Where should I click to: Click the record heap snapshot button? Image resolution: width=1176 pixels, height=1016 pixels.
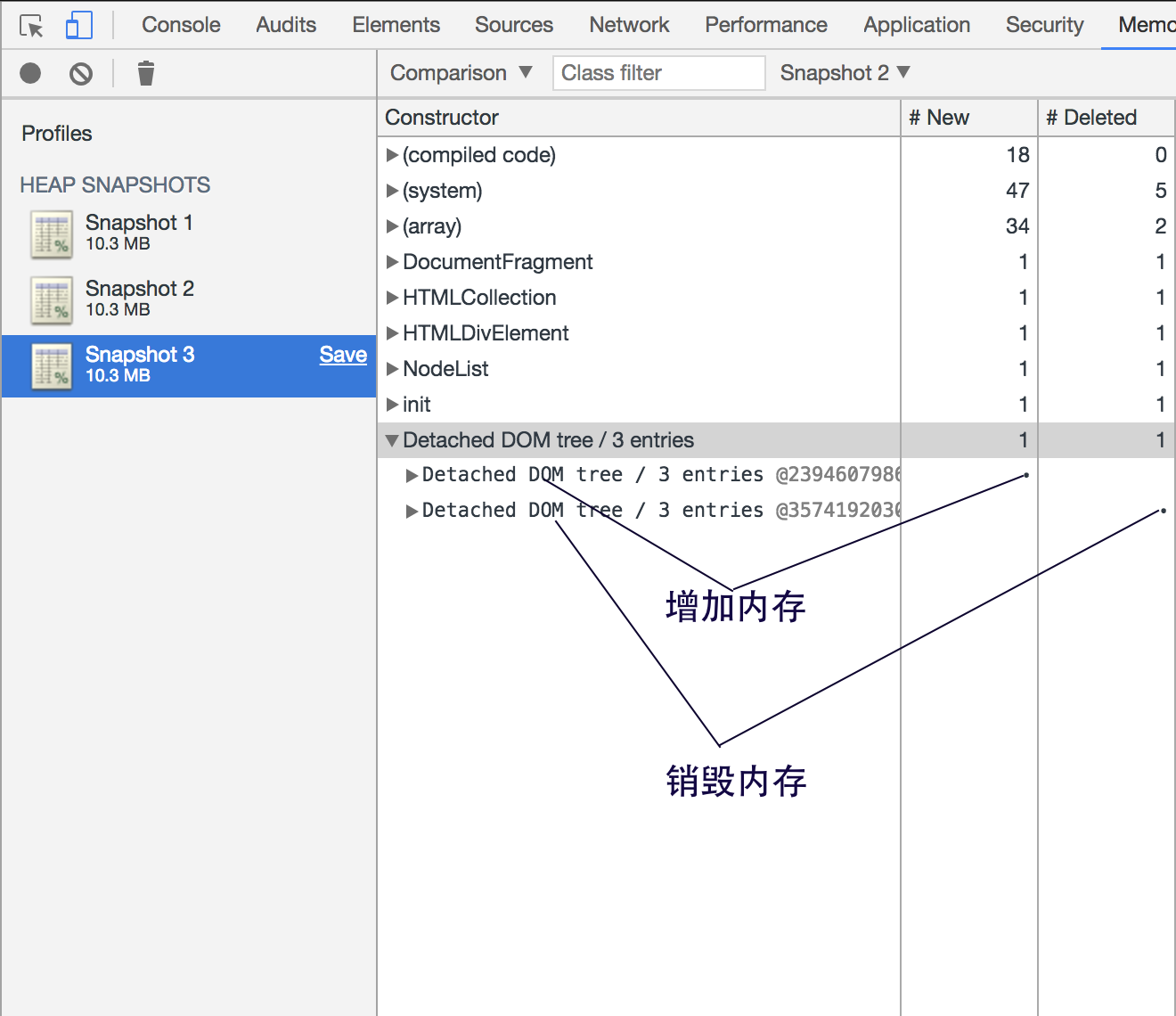(x=30, y=73)
